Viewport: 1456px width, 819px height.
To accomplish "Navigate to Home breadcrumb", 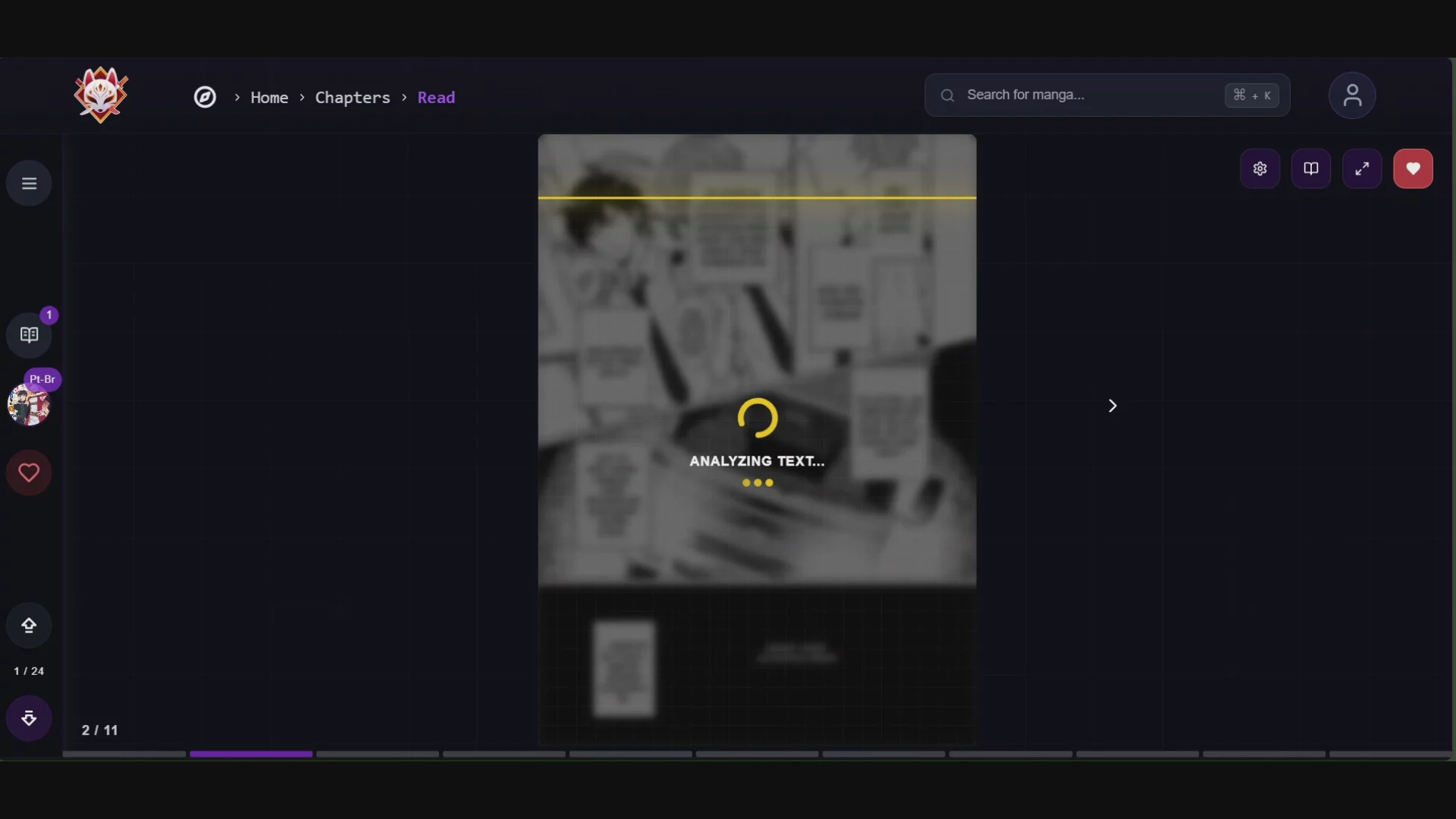I will 269,97.
